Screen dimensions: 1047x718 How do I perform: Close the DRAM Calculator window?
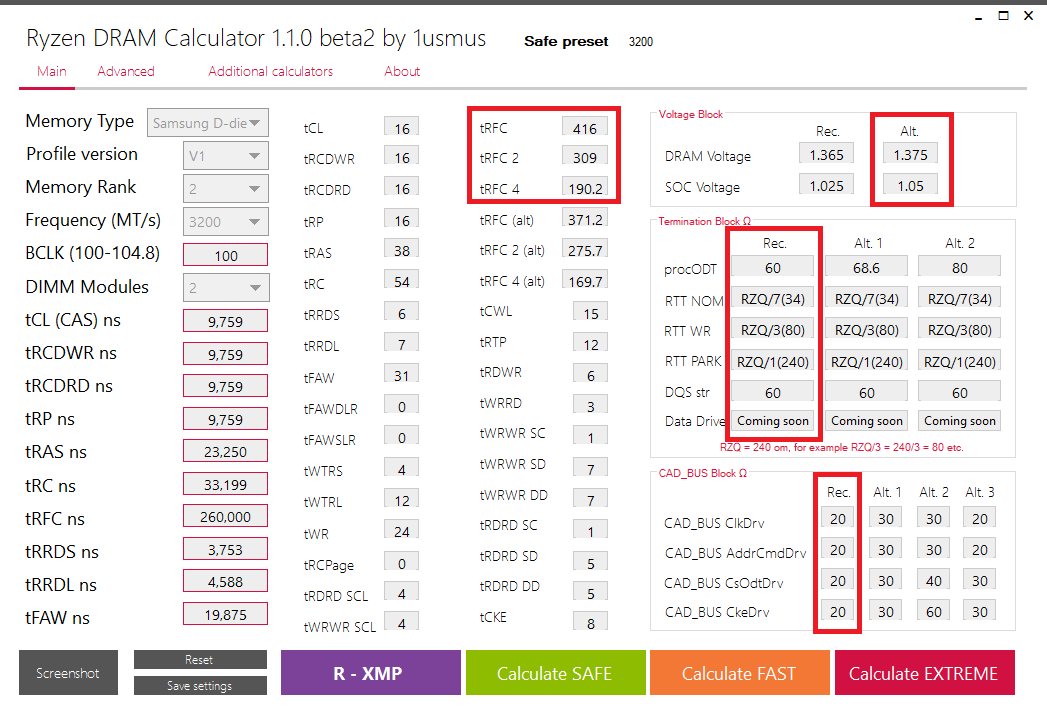pos(1028,15)
